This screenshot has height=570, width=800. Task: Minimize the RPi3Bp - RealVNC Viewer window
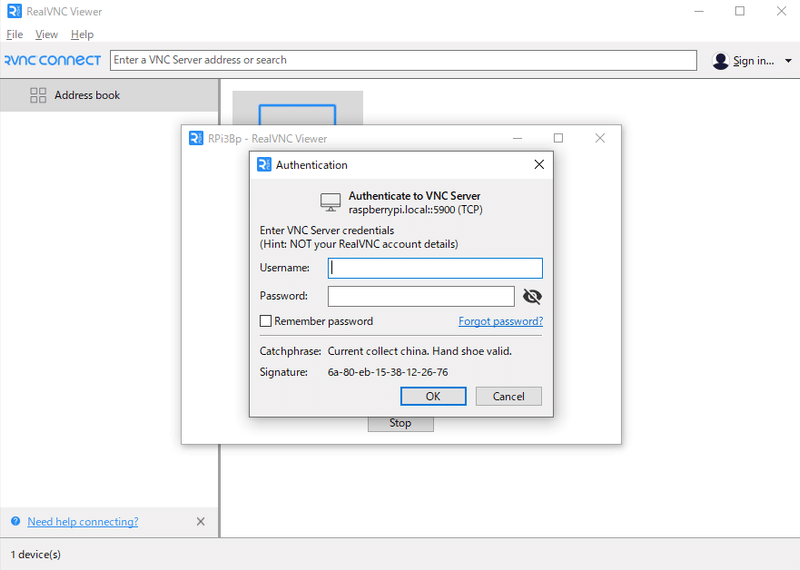(x=517, y=138)
